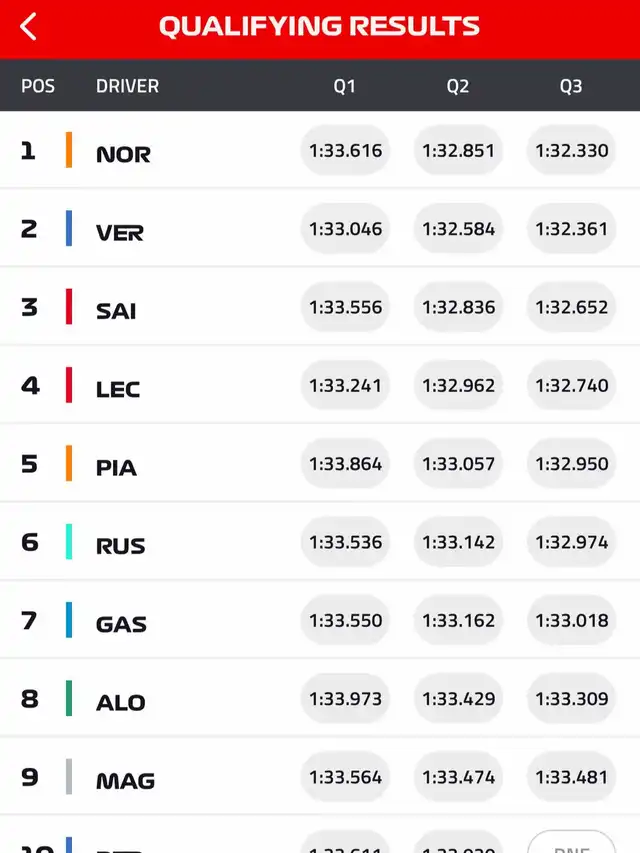Tap GAS's Q3 time 1:33.018
Screen dimensions: 640x853
tap(571, 620)
